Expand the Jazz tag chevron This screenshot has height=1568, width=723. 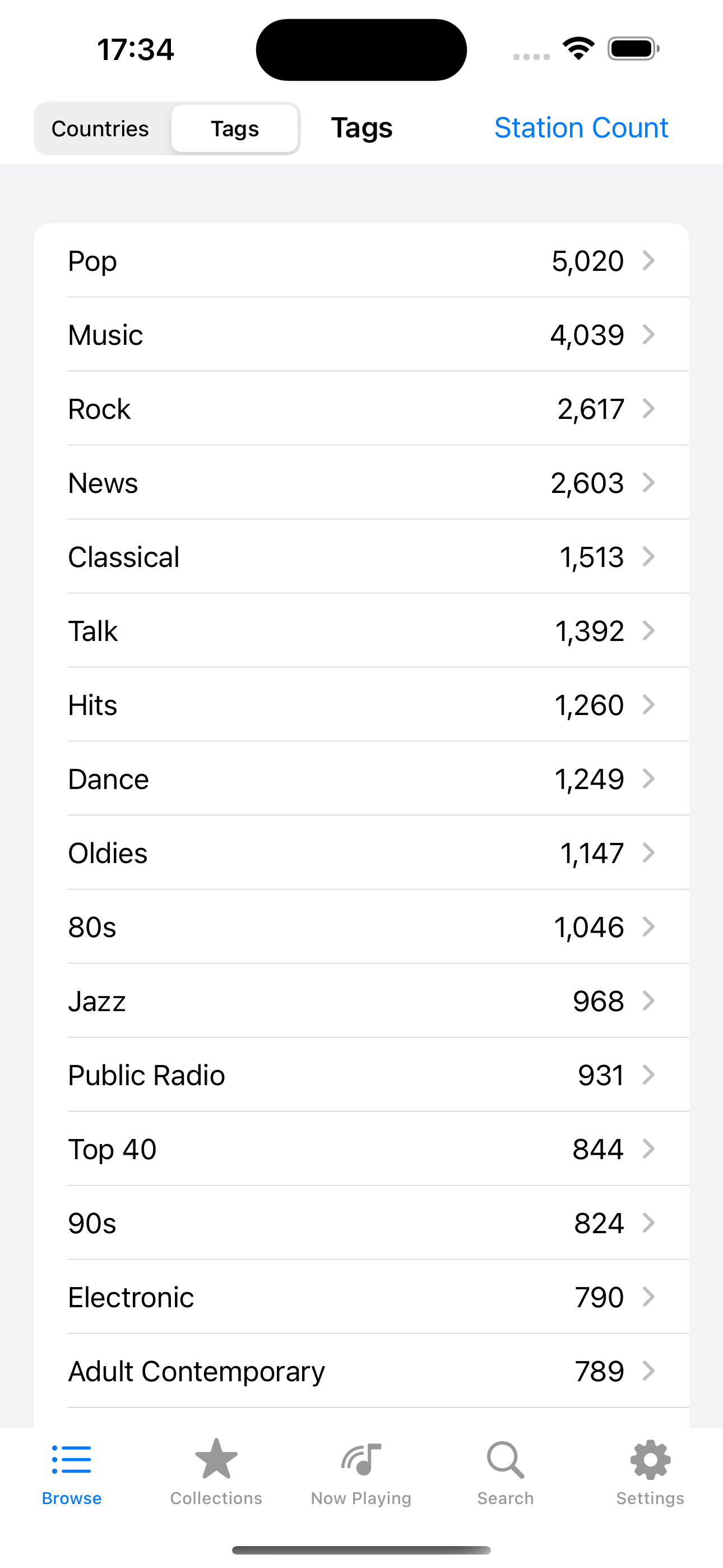pos(649,1000)
